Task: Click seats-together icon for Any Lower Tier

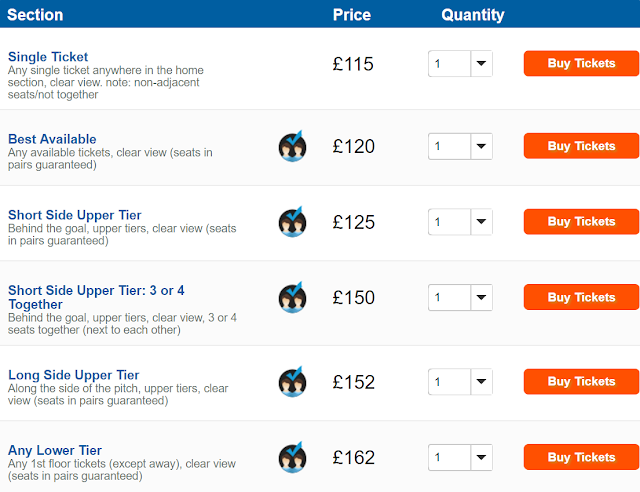Action: coord(292,457)
